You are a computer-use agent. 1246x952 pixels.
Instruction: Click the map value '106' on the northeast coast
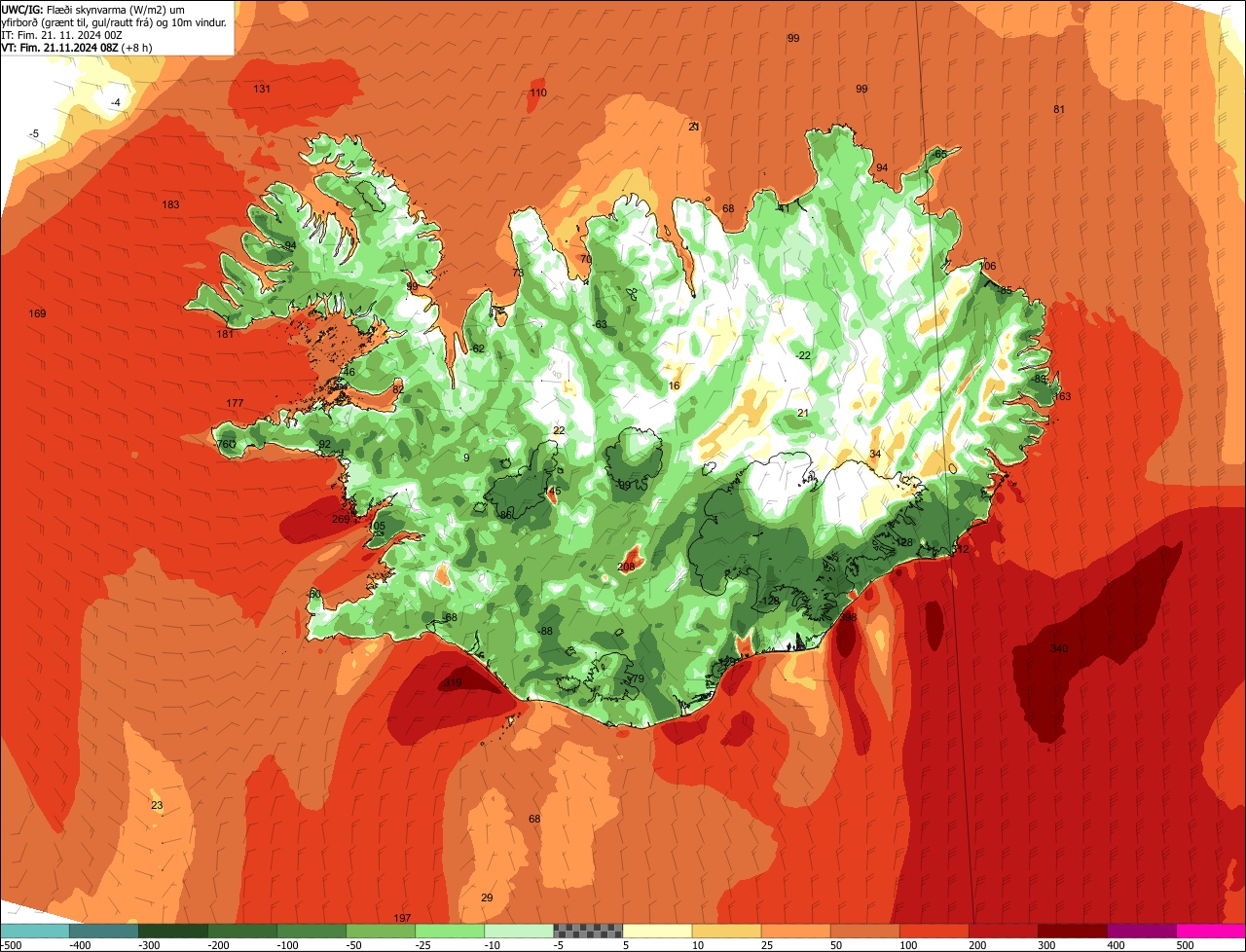[988, 266]
